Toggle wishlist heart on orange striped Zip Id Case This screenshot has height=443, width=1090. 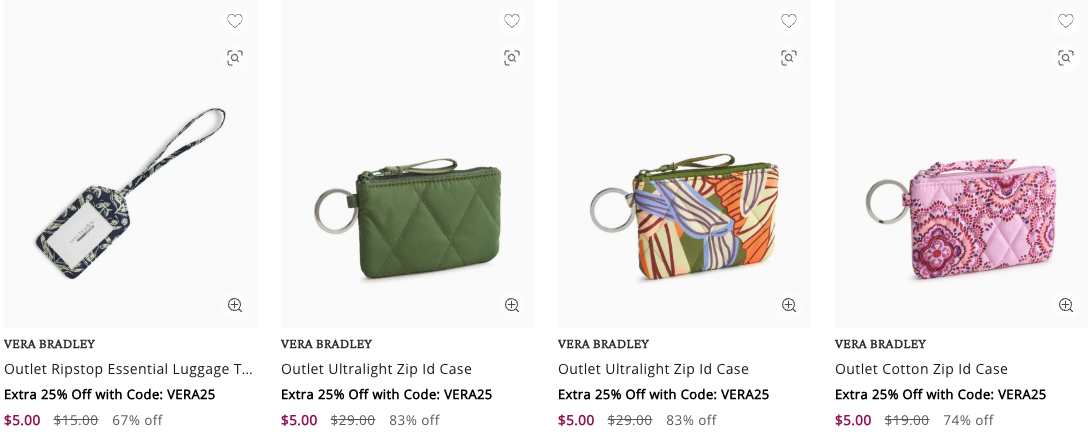coord(788,21)
